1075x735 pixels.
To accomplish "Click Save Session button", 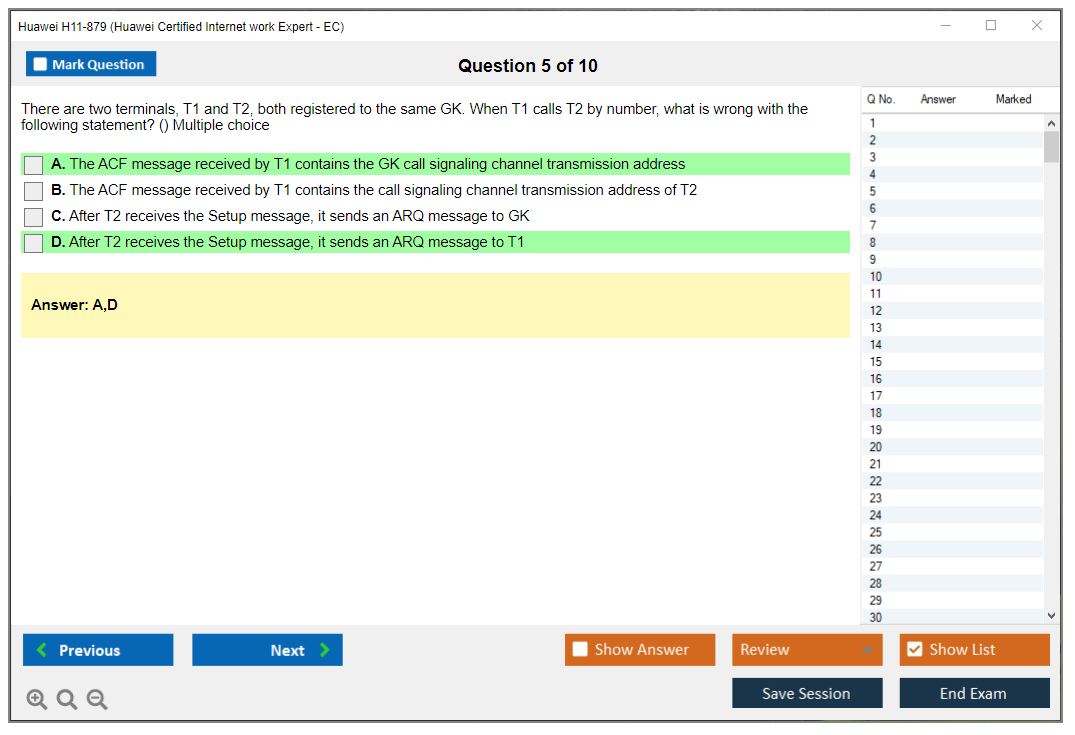I will coord(807,694).
